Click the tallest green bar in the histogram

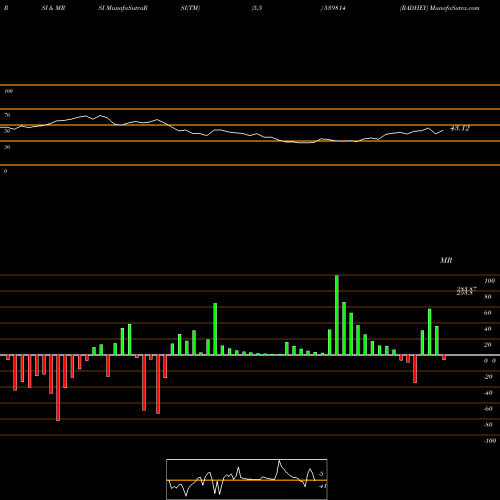tap(337, 315)
